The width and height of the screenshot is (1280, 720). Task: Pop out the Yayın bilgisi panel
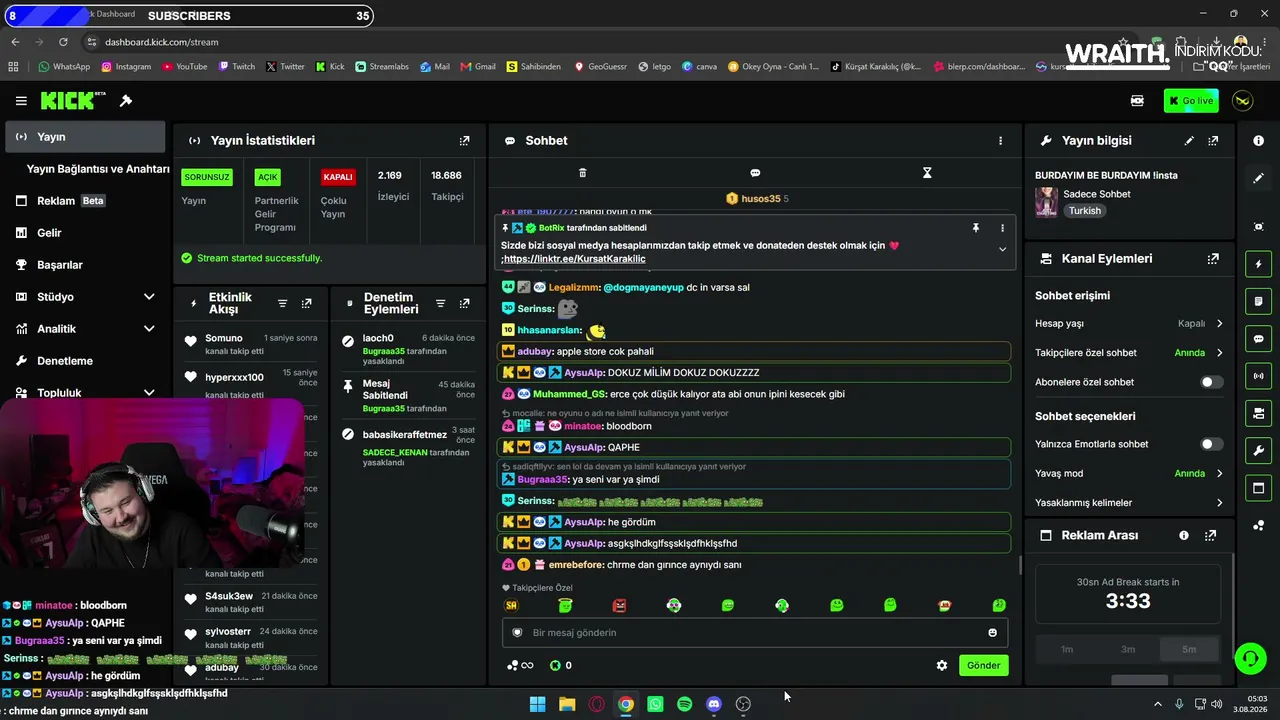[x=1213, y=141]
